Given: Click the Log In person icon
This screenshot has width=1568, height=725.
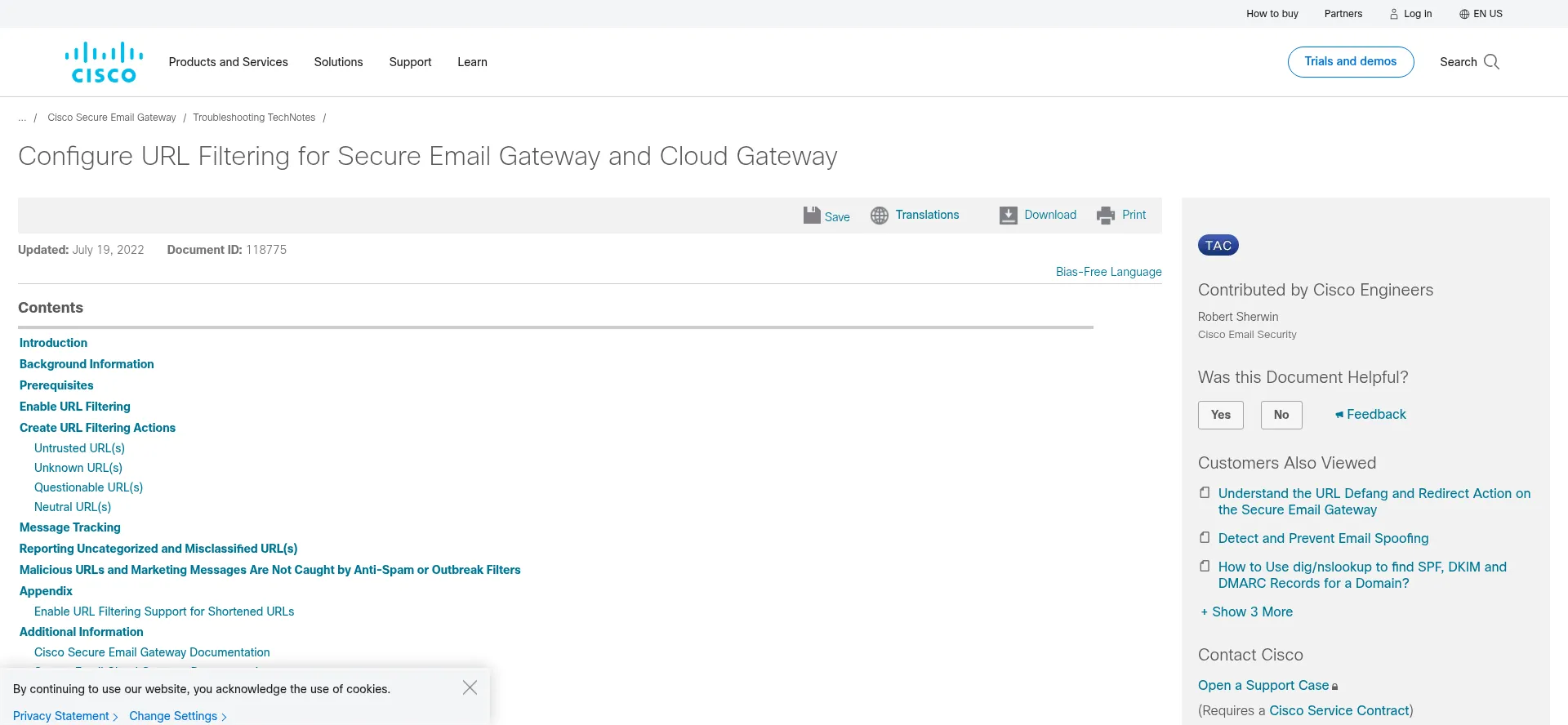Looking at the screenshot, I should pos(1394,14).
